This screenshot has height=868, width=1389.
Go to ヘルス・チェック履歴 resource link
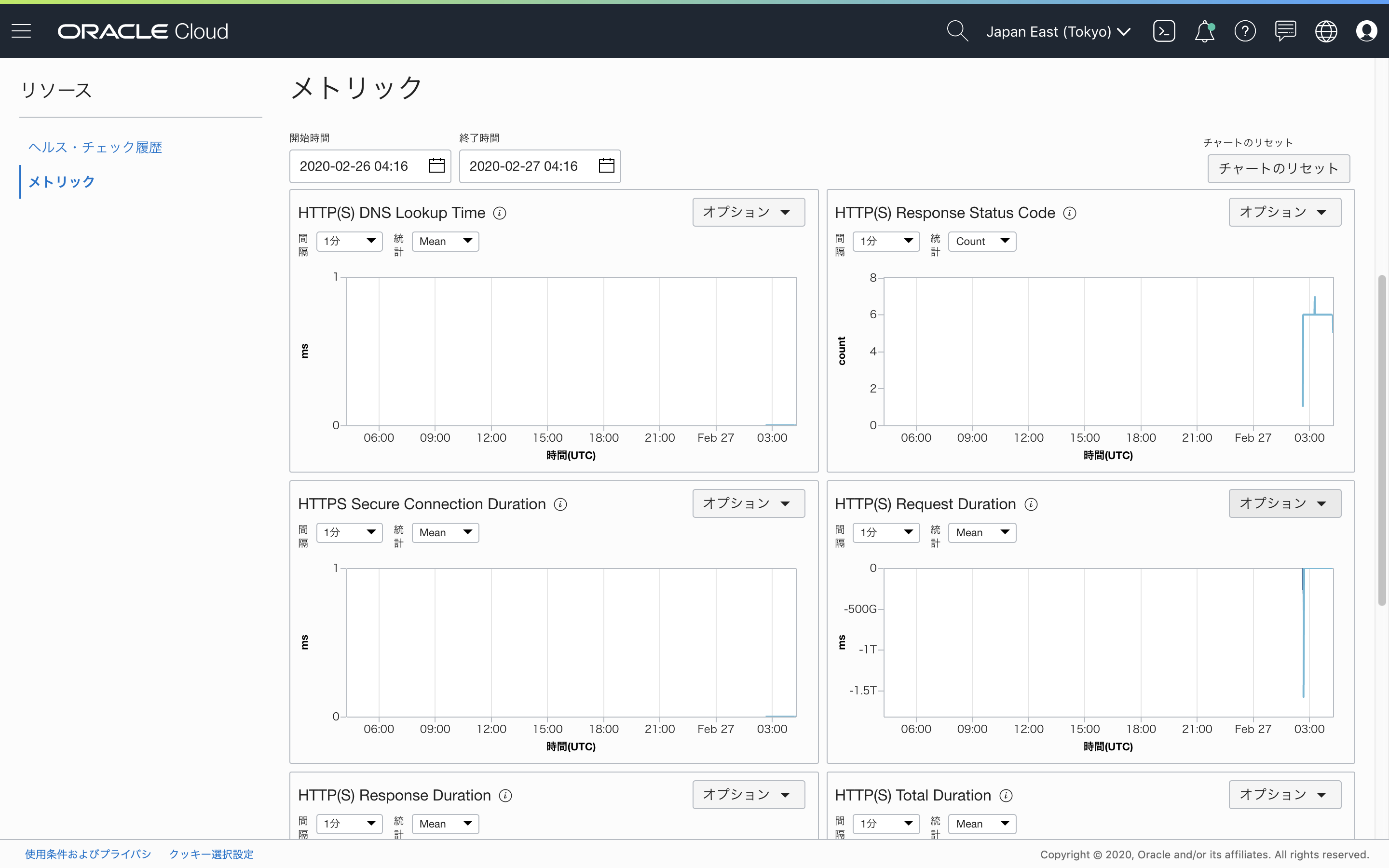pos(95,147)
